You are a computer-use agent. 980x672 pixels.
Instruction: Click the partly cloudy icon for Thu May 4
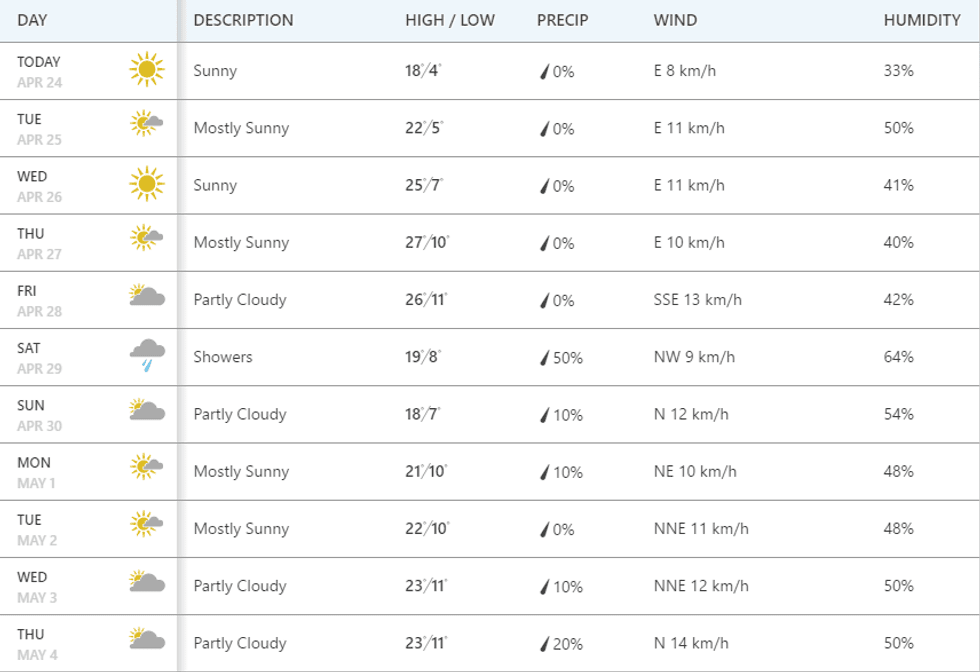[146, 640]
